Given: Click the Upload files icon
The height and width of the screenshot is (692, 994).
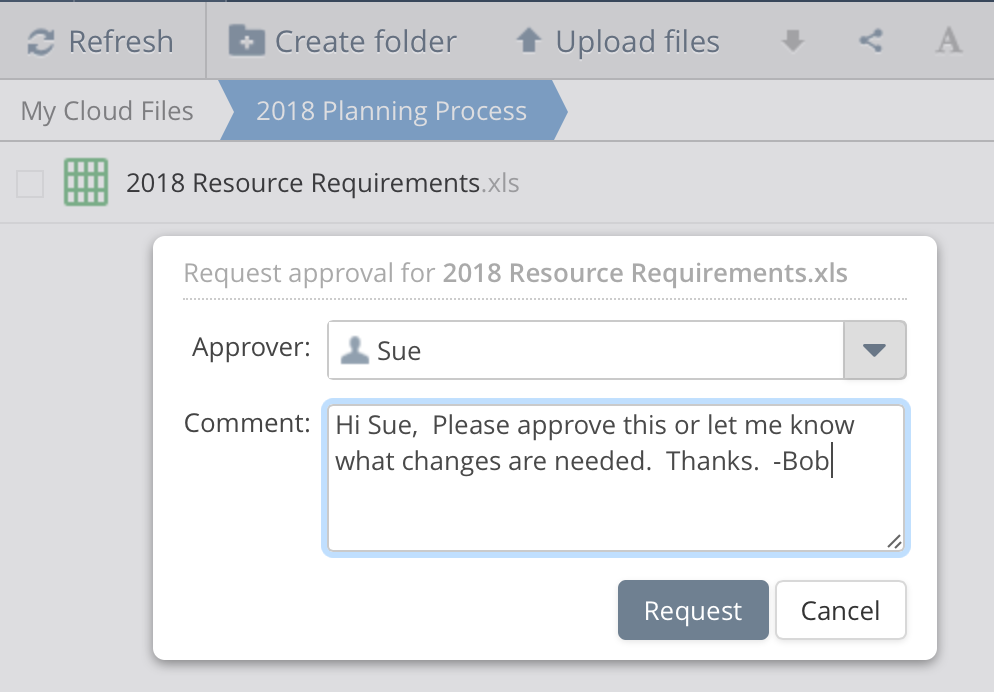Looking at the screenshot, I should (530, 41).
